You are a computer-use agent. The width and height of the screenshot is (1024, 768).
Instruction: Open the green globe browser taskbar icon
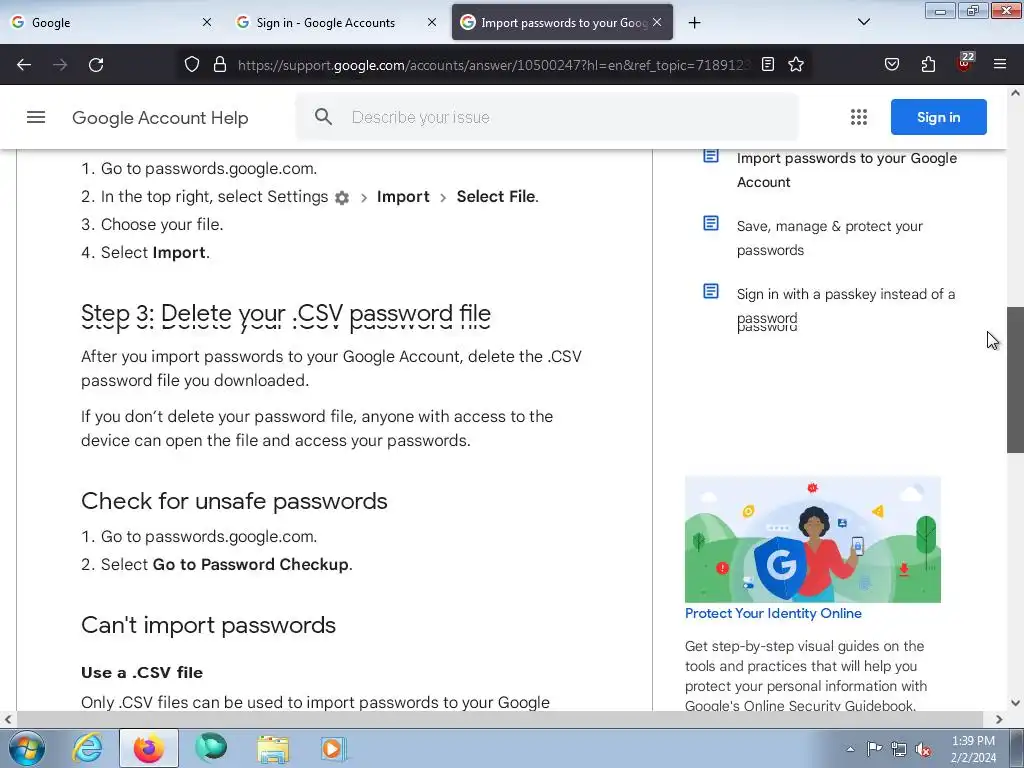[211, 748]
